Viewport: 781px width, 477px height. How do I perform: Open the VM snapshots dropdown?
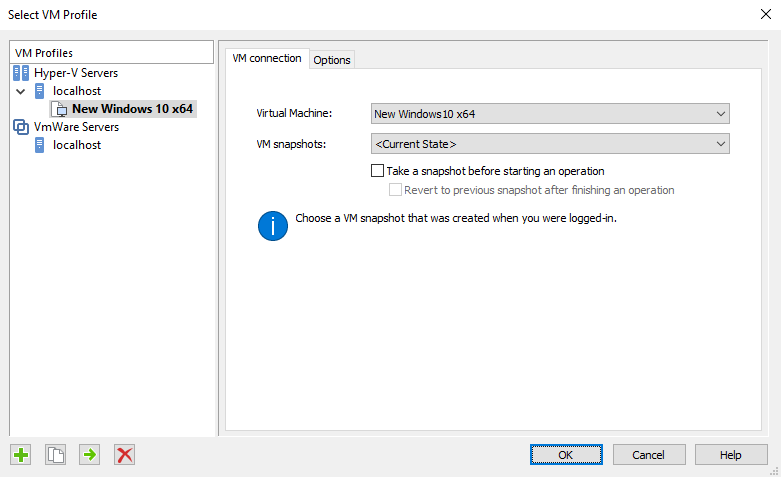(x=550, y=143)
